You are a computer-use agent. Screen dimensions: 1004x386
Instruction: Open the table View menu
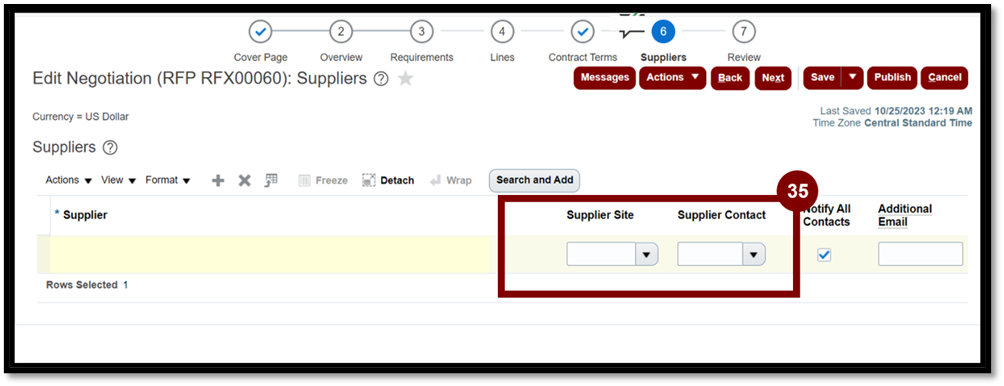[x=118, y=181]
